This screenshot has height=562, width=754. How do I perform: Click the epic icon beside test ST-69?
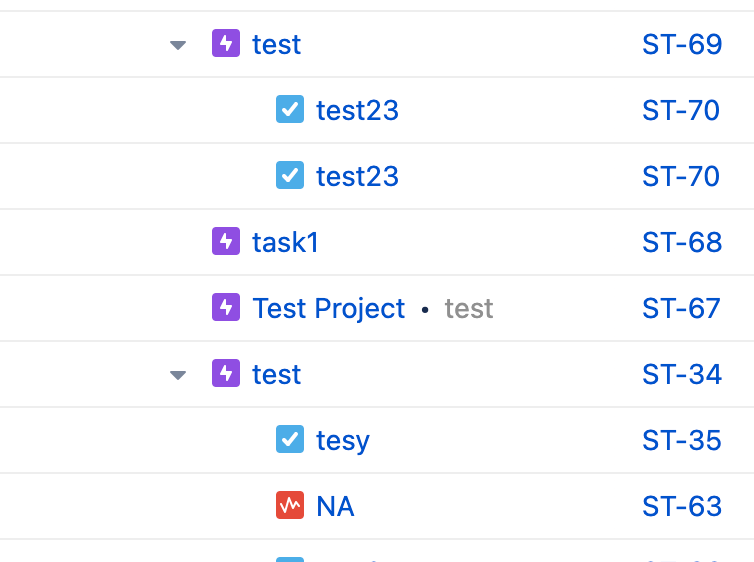pos(226,44)
